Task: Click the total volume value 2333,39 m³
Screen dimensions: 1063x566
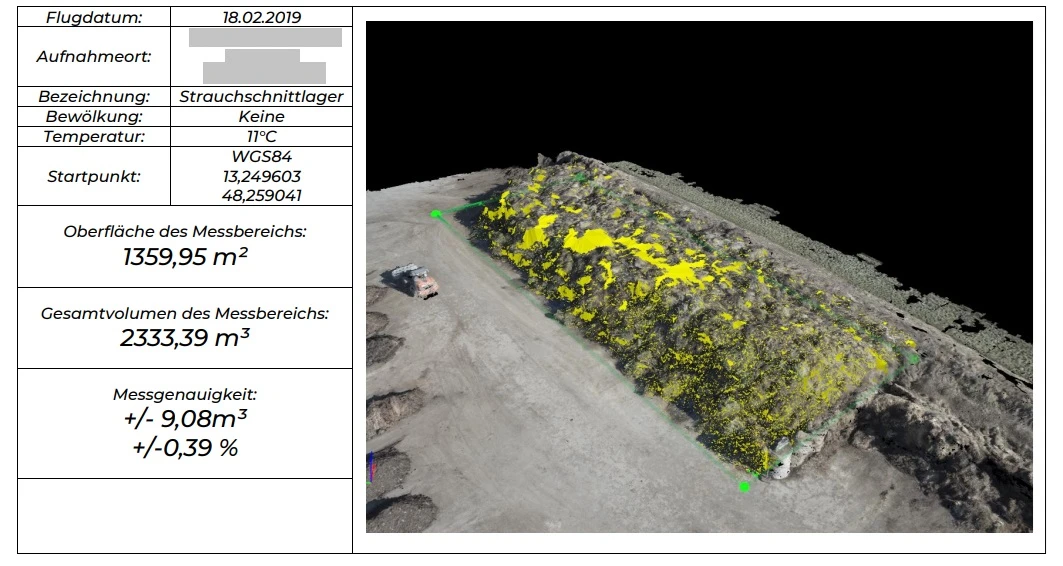Action: click(185, 338)
